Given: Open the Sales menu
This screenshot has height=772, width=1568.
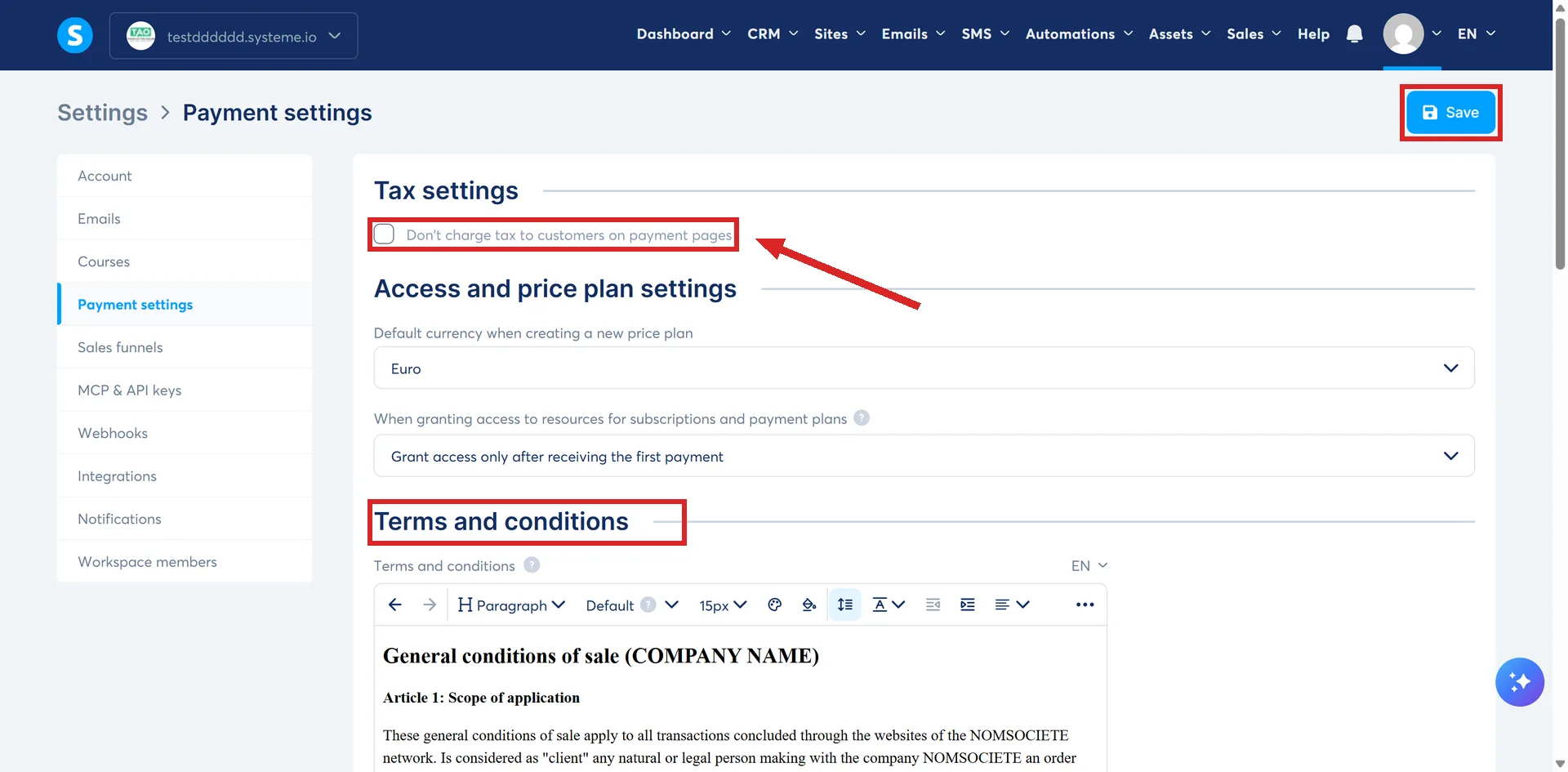Looking at the screenshot, I should coord(1254,33).
